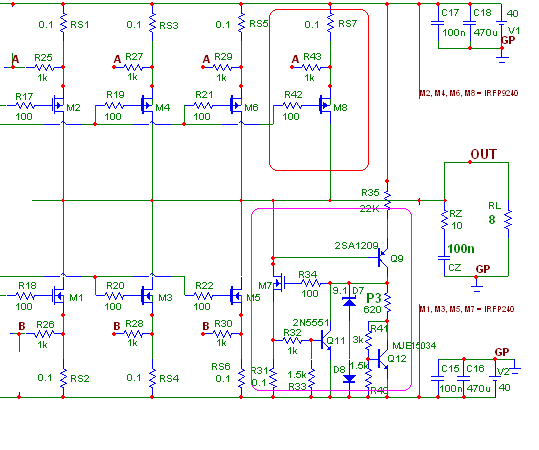Select resistor R34 symbol
The image size is (539, 450).
coord(311,283)
